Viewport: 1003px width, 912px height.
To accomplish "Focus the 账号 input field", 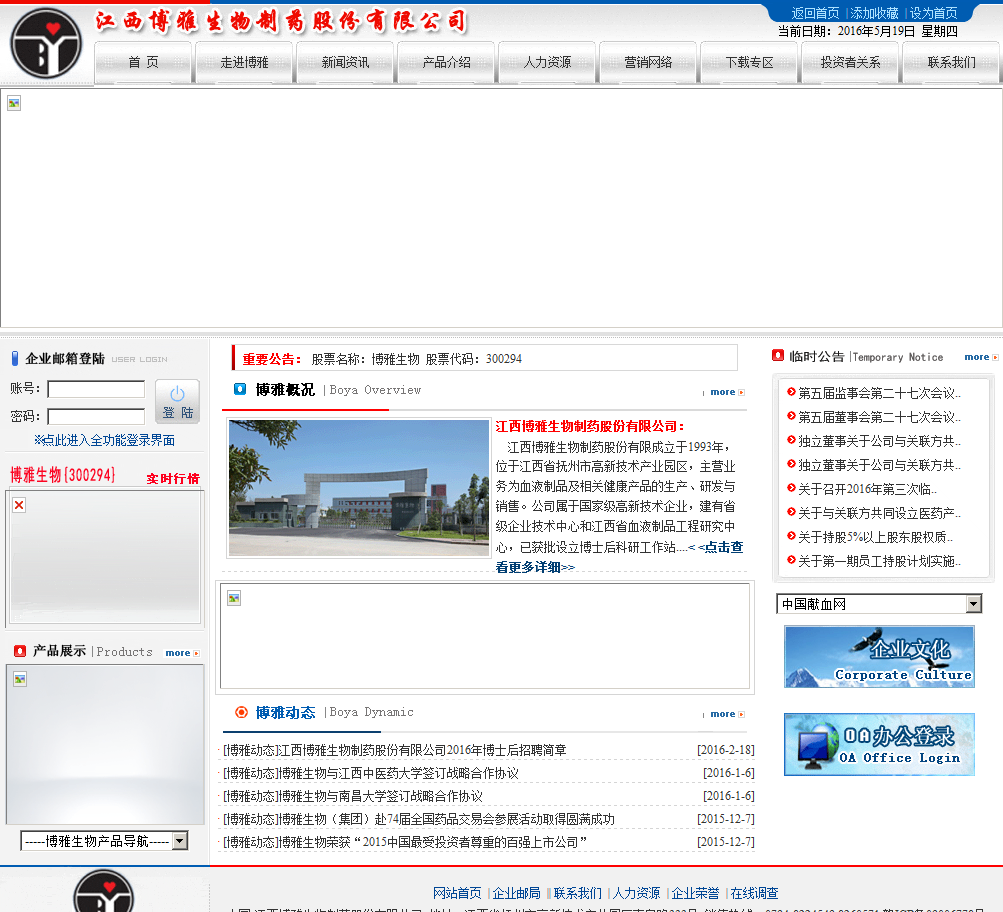I will pos(96,389).
